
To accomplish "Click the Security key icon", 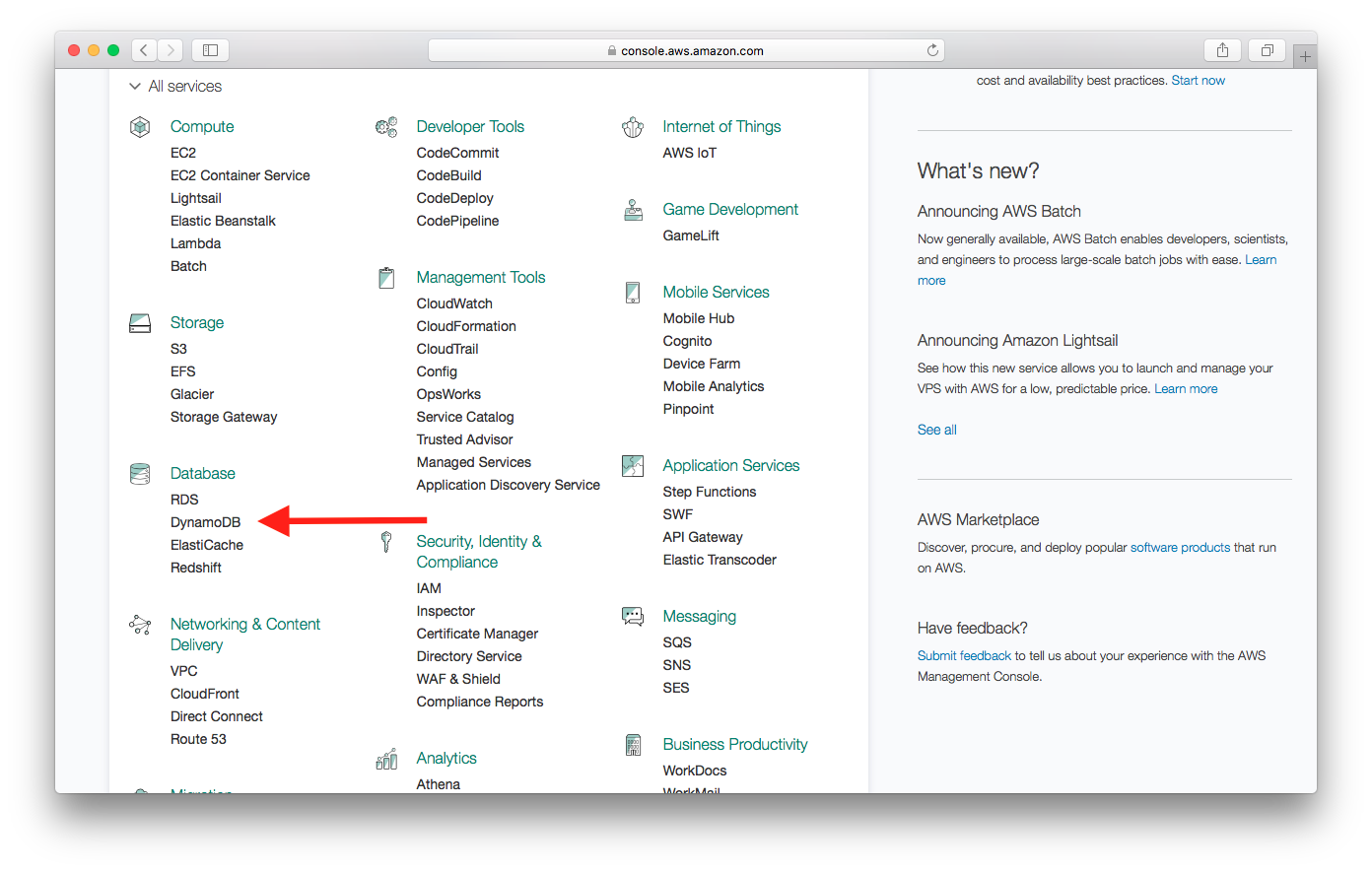I will tap(386, 542).
